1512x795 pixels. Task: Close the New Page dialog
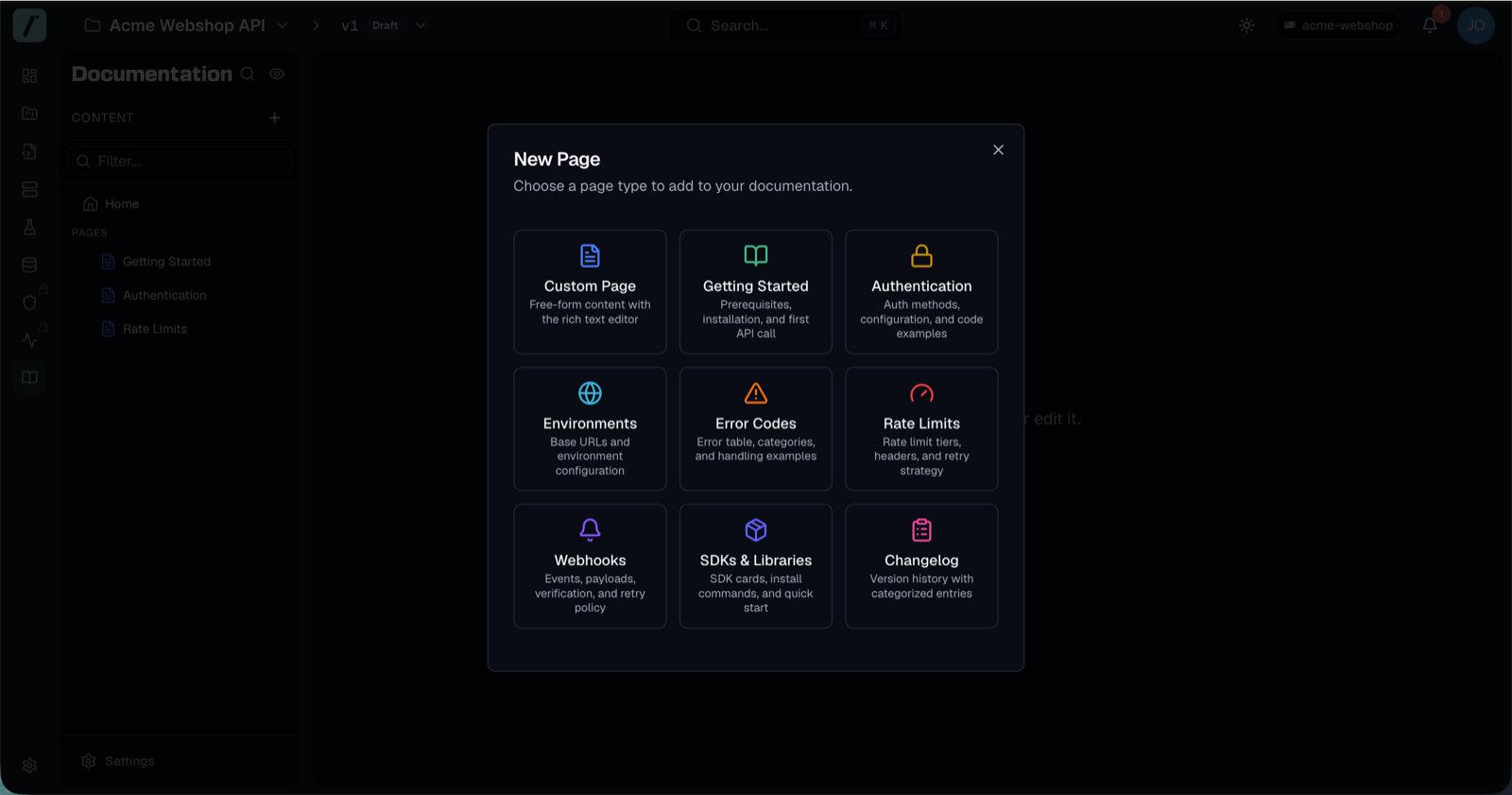tap(998, 150)
